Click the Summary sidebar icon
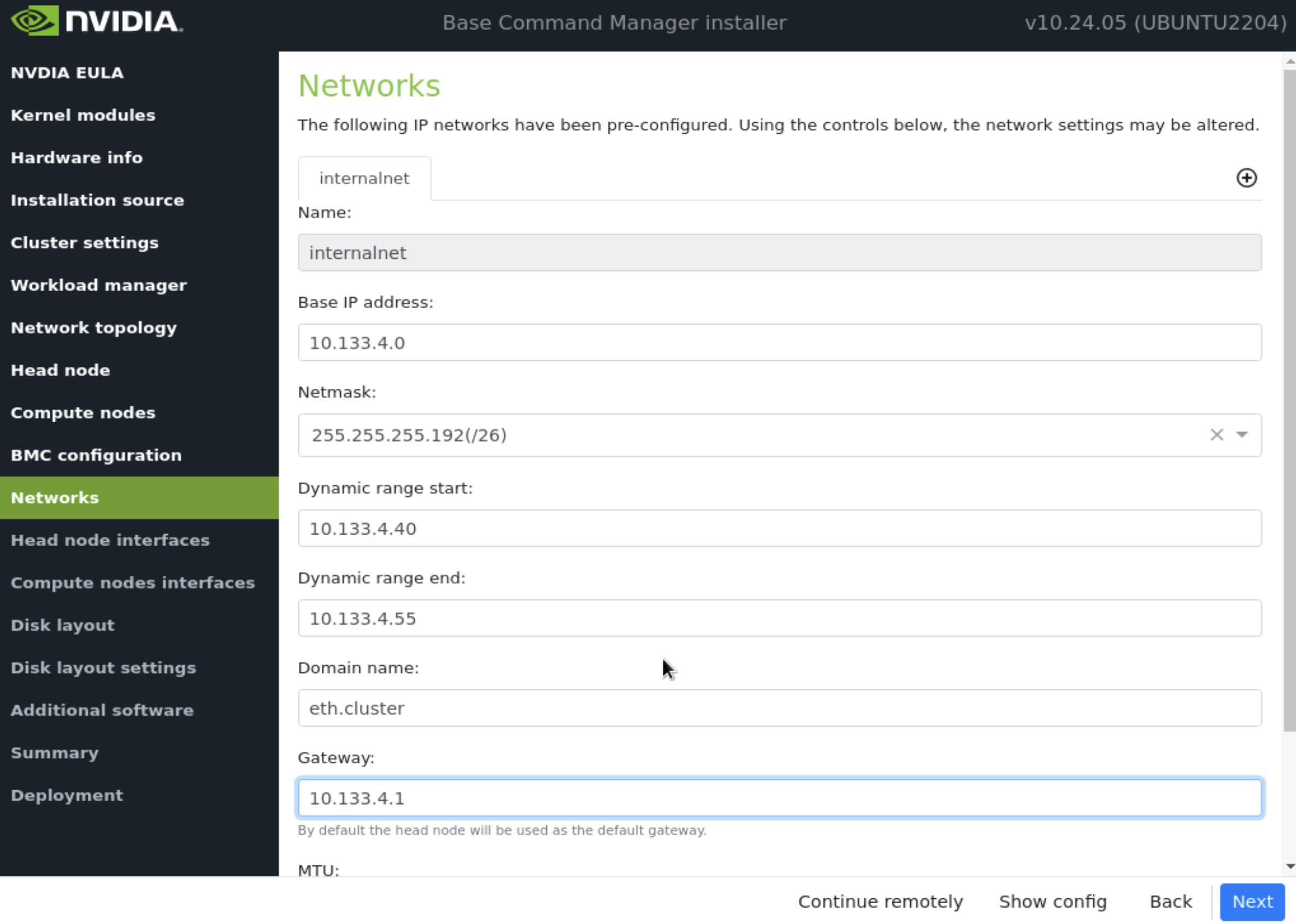 pos(53,752)
